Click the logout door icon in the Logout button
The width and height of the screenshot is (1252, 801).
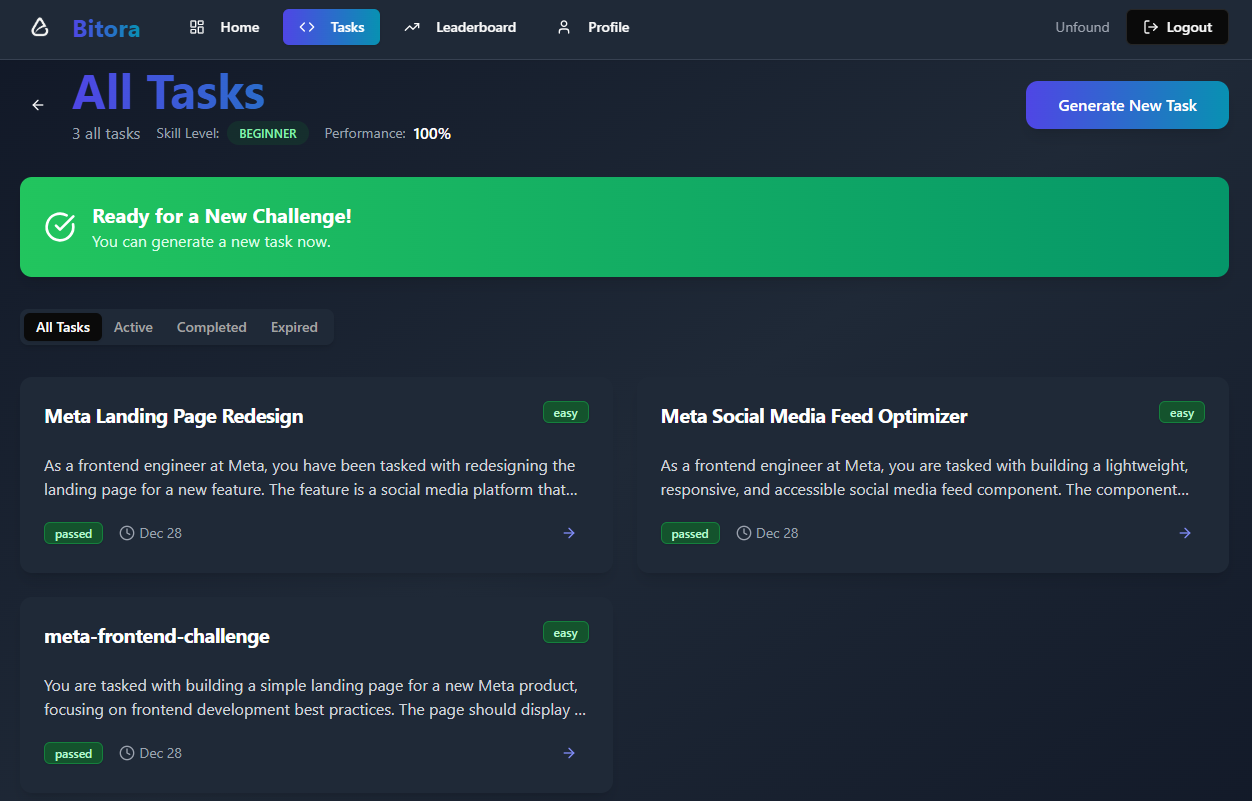[1150, 27]
